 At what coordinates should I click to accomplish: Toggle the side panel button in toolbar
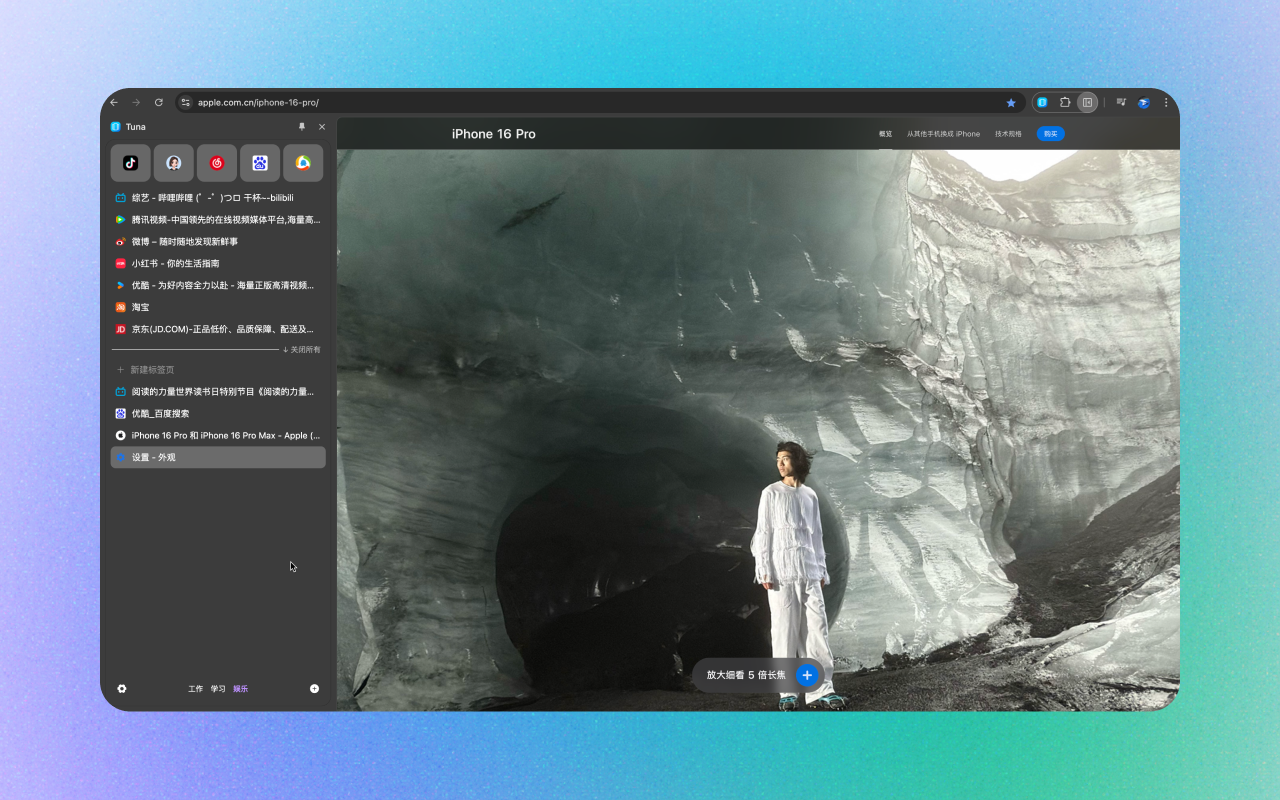[x=1088, y=102]
